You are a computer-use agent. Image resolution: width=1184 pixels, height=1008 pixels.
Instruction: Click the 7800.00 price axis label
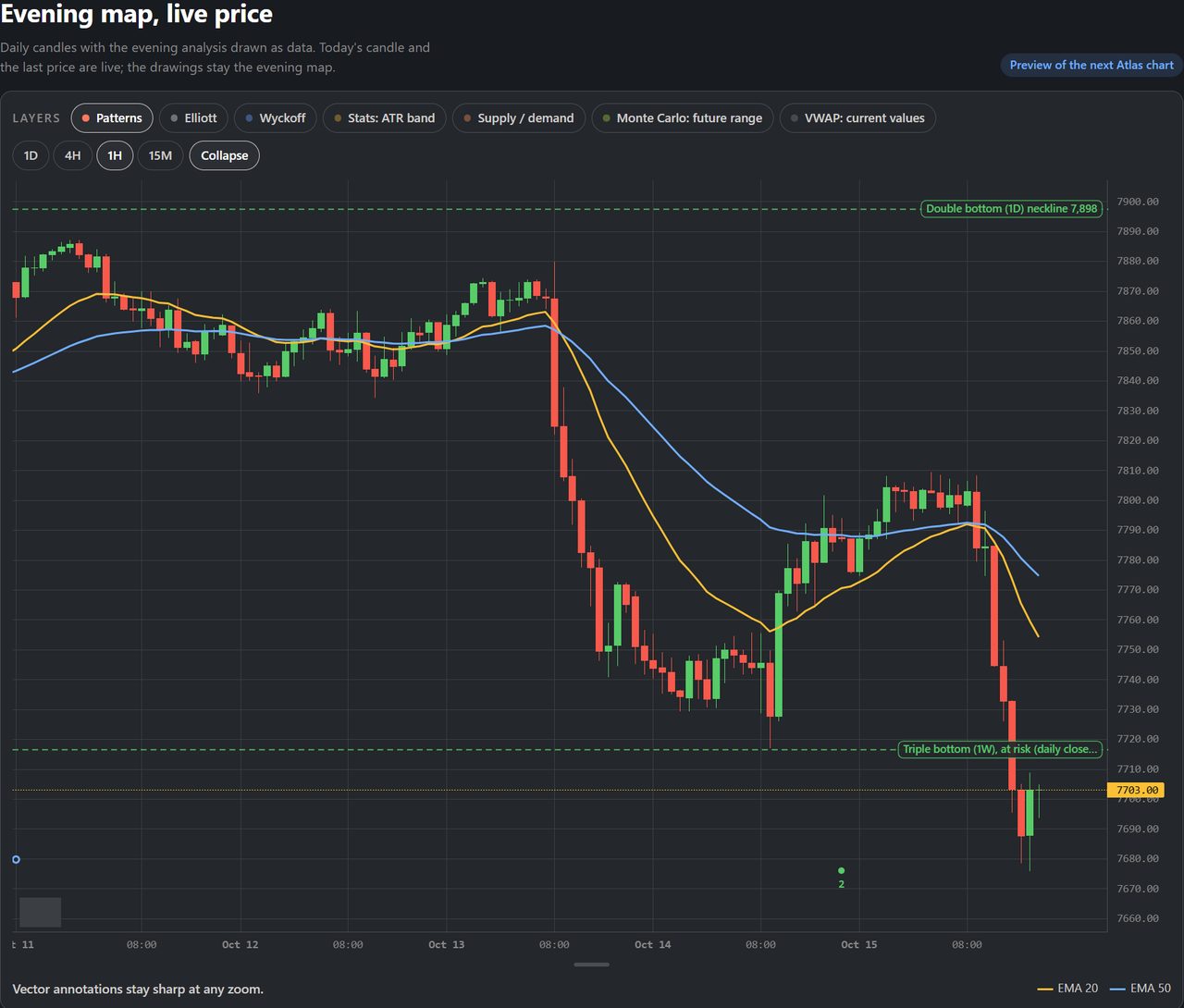tap(1138, 500)
